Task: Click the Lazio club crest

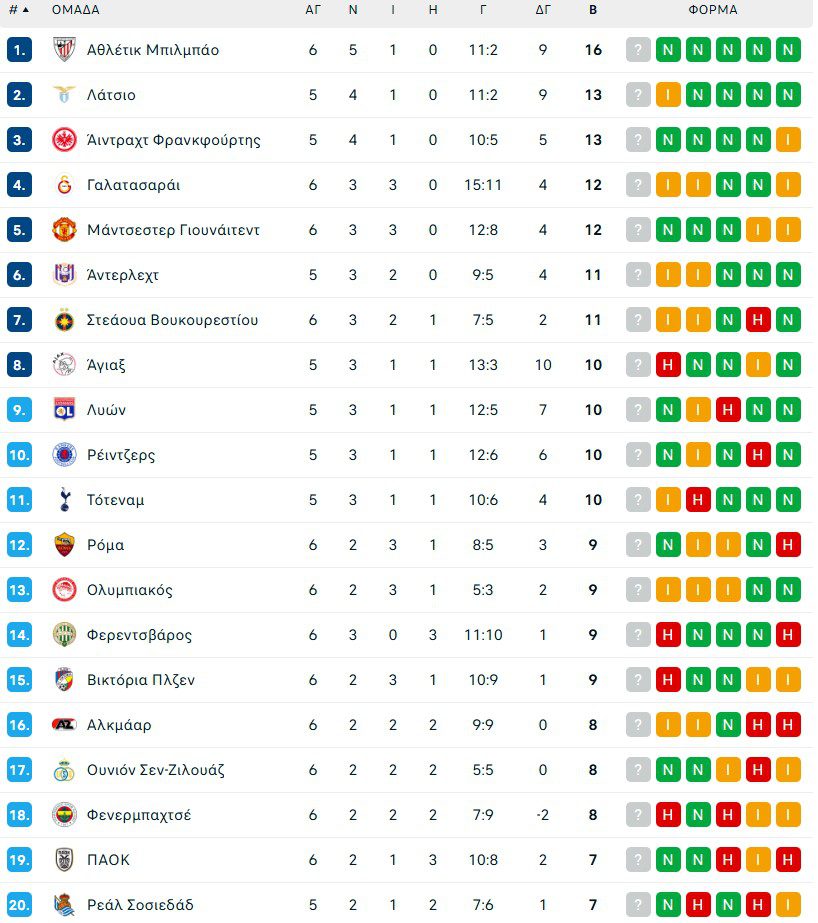Action: (x=64, y=95)
